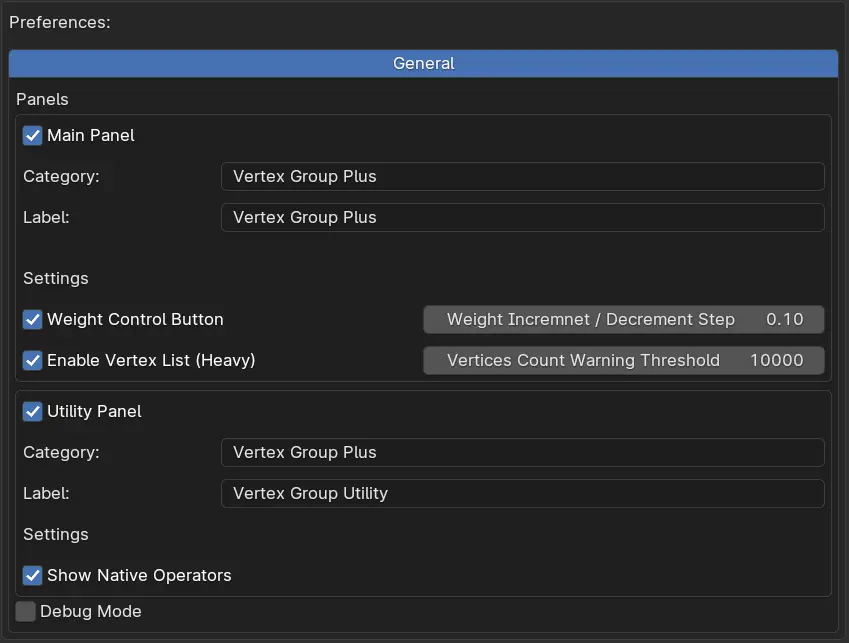This screenshot has height=643, width=849.
Task: Click the Main Panel Category text field
Action: click(522, 176)
